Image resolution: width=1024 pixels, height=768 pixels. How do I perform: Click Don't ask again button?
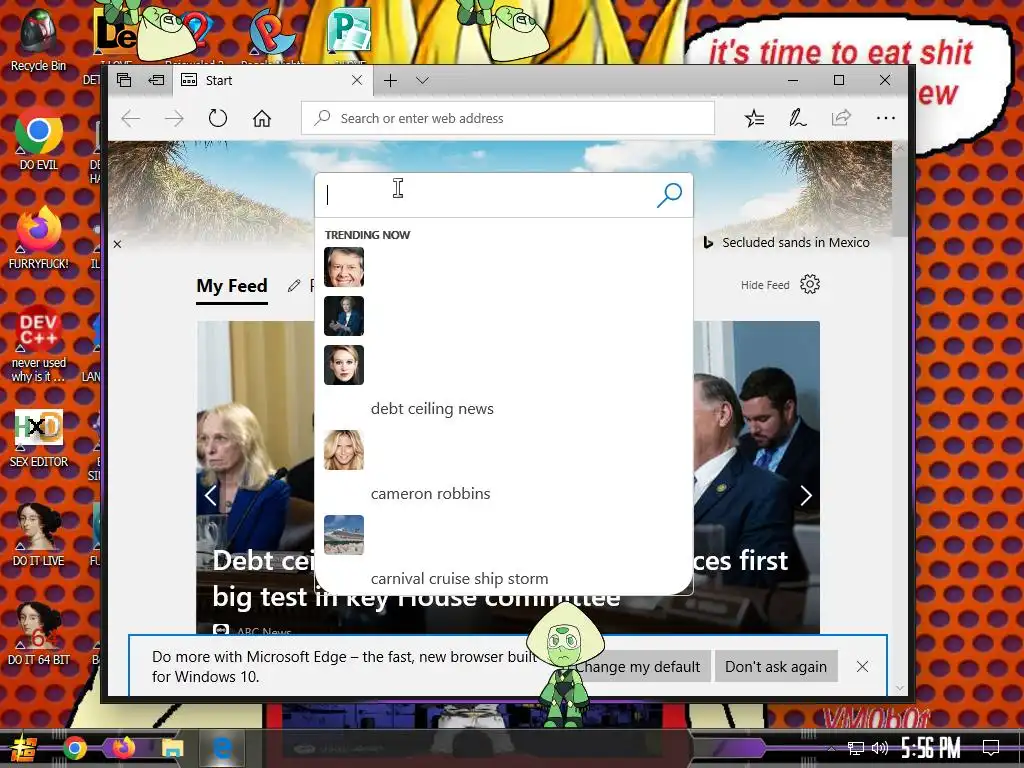click(x=776, y=666)
